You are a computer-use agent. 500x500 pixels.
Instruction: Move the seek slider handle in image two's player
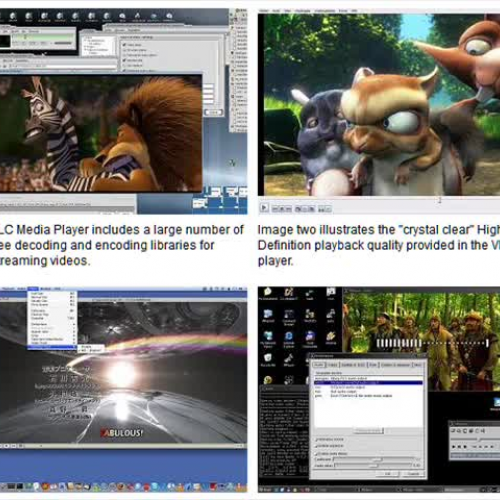tap(439, 200)
